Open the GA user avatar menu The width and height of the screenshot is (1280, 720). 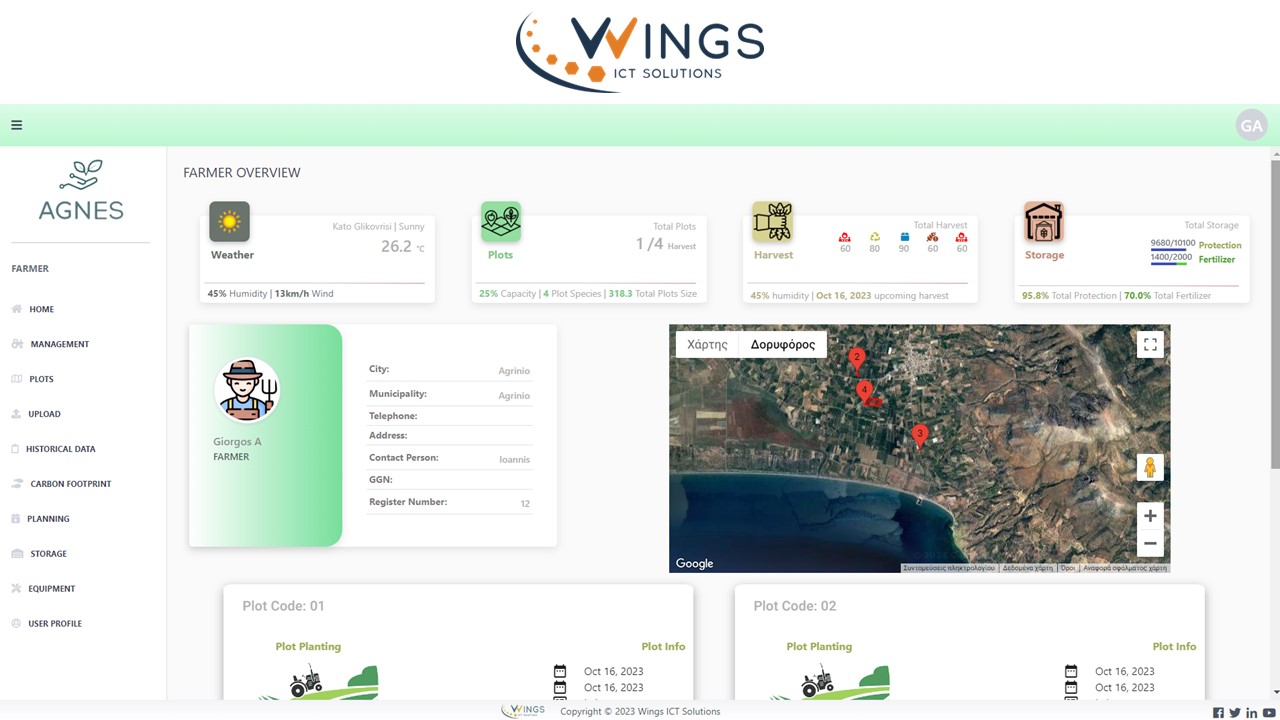[1251, 125]
